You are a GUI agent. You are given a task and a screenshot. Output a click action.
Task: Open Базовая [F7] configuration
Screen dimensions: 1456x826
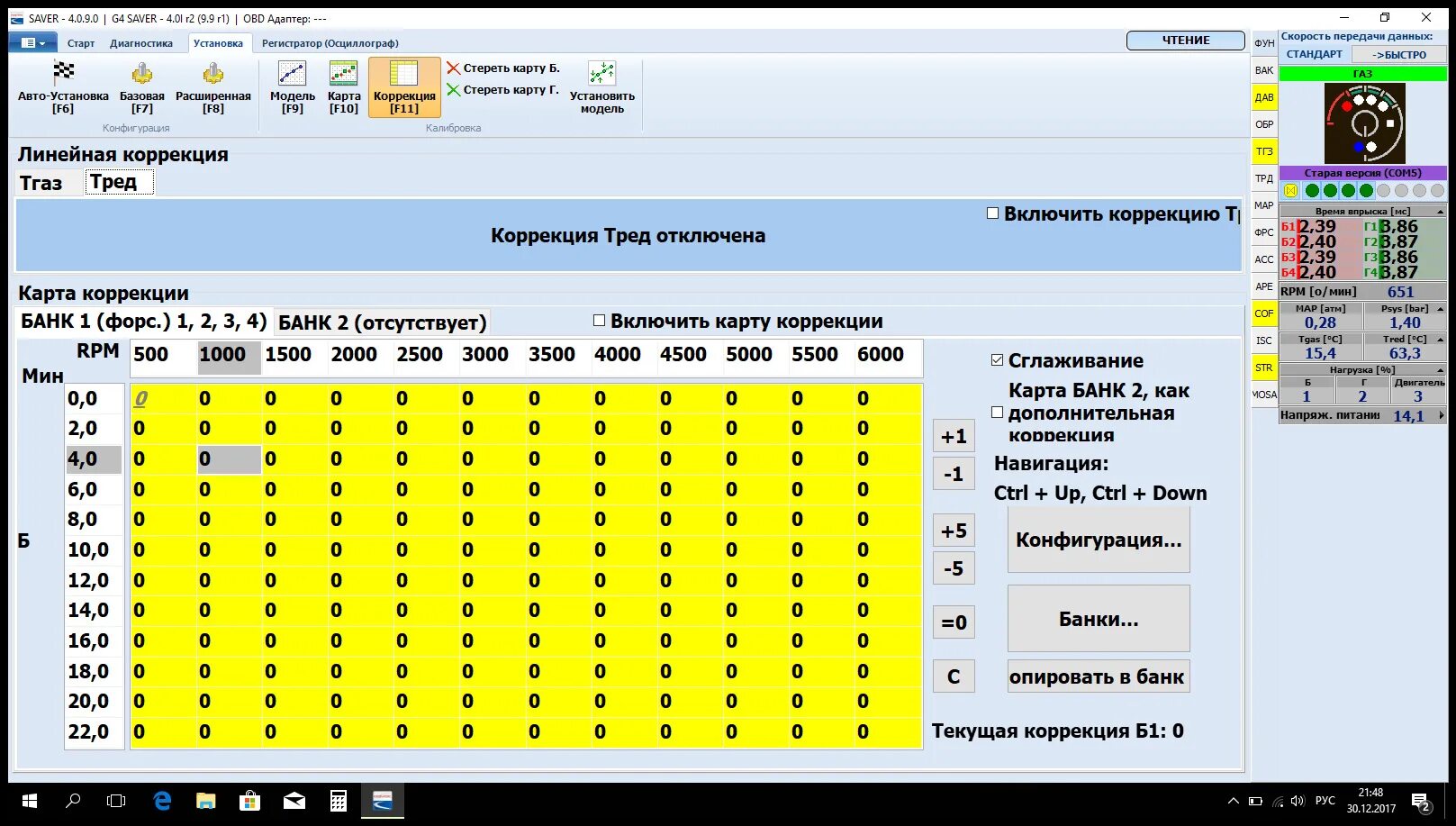(141, 87)
